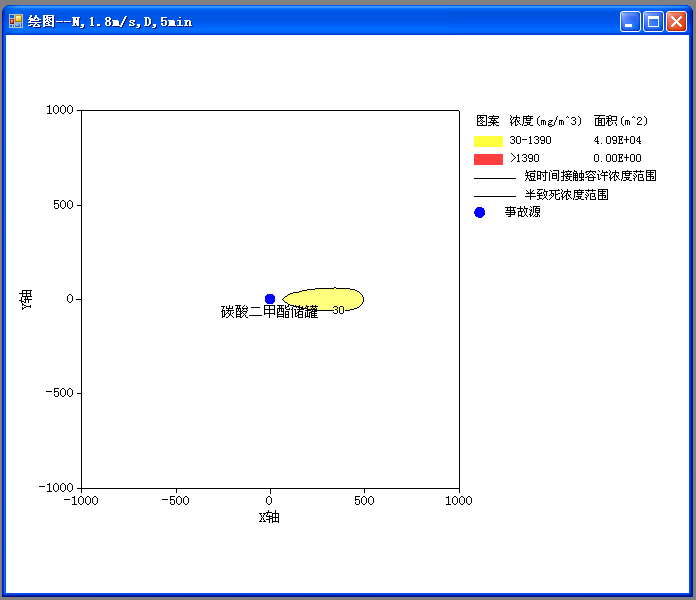
Task: Click the legend area value 0.00E+00
Action: click(617, 158)
